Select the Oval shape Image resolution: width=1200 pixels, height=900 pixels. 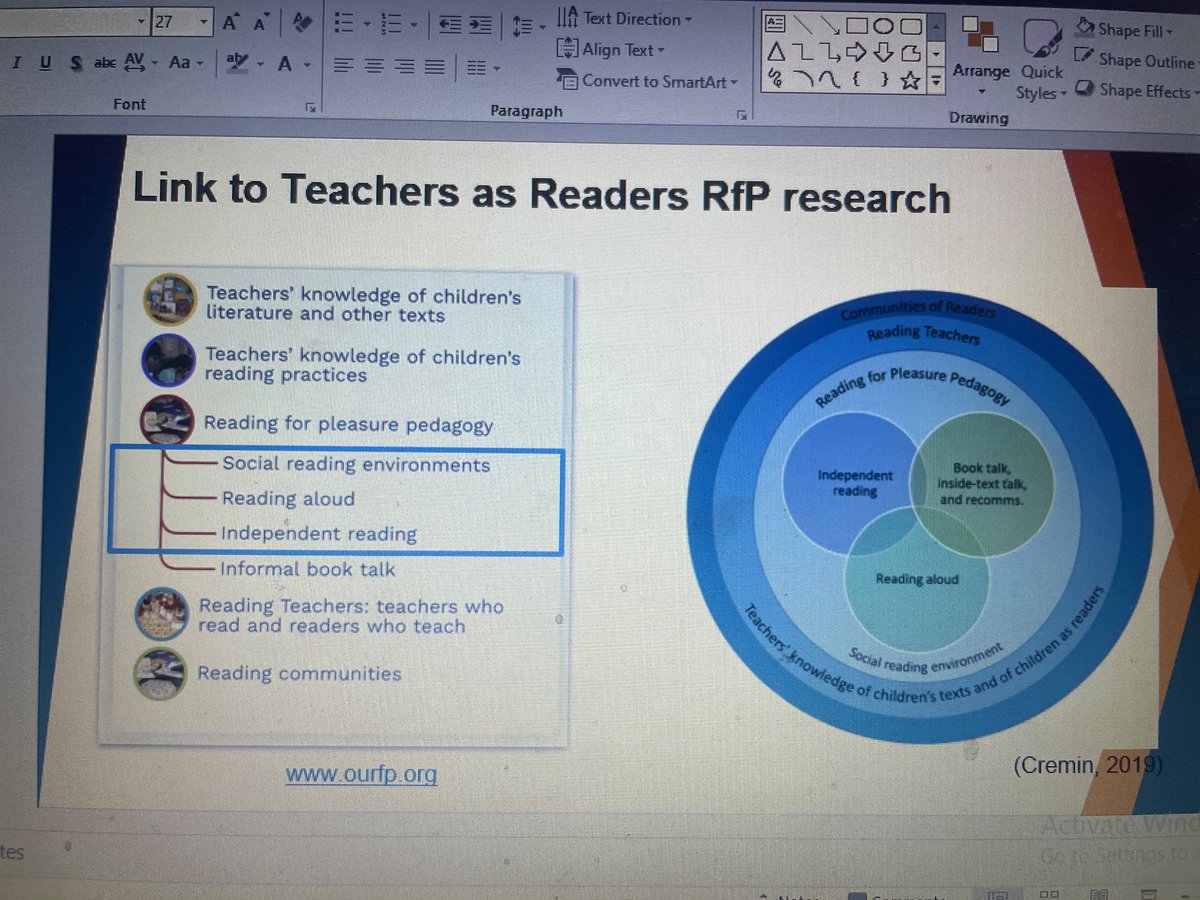[884, 26]
